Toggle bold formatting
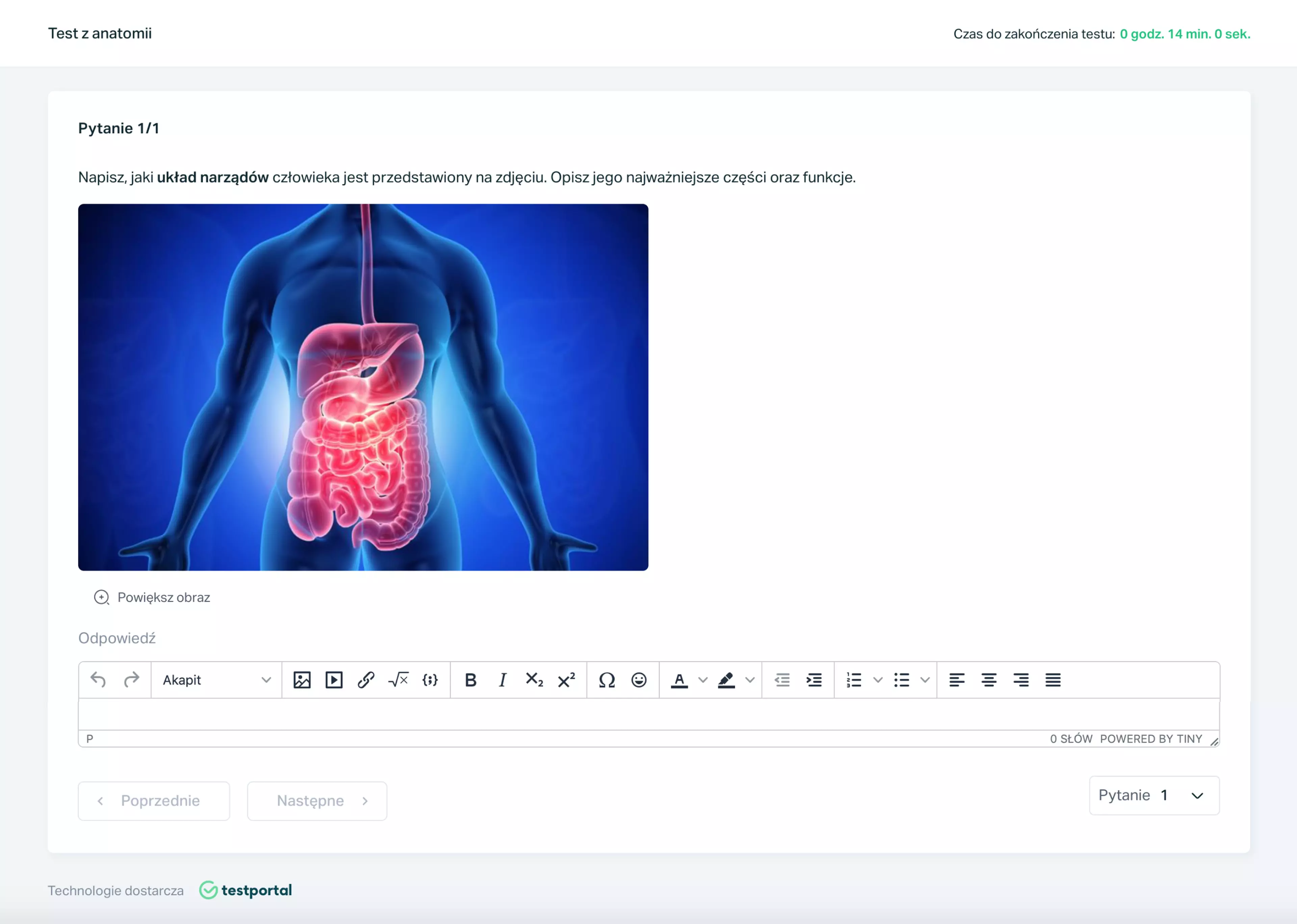The width and height of the screenshot is (1297, 924). pyautogui.click(x=471, y=680)
